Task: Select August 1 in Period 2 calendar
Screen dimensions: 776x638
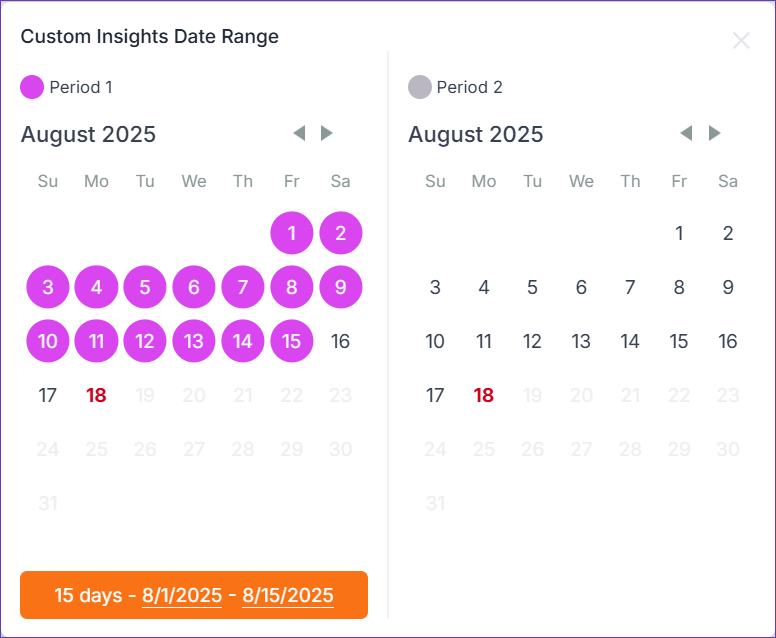Action: click(x=679, y=233)
